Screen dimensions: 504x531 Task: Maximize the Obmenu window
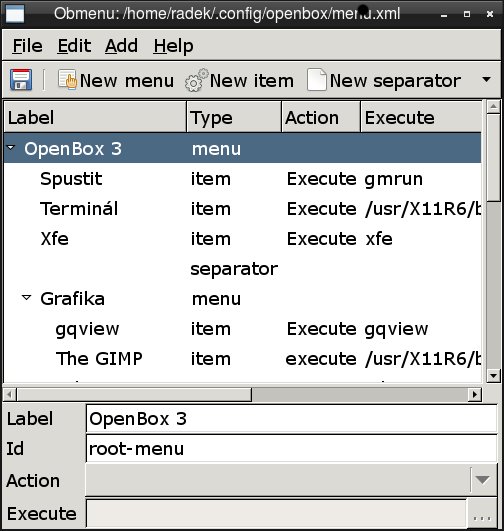click(x=467, y=14)
